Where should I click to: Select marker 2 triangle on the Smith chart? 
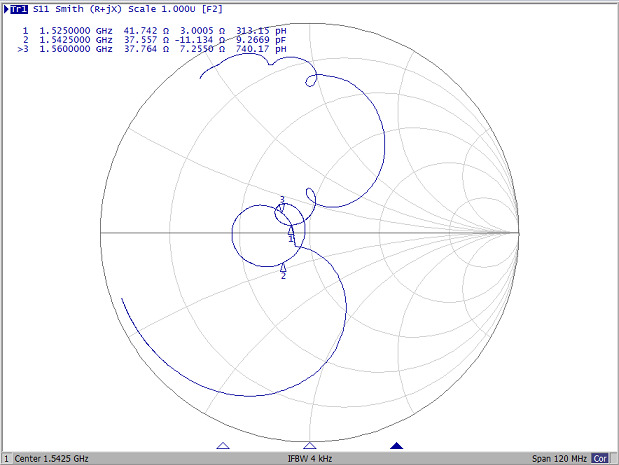(x=283, y=267)
